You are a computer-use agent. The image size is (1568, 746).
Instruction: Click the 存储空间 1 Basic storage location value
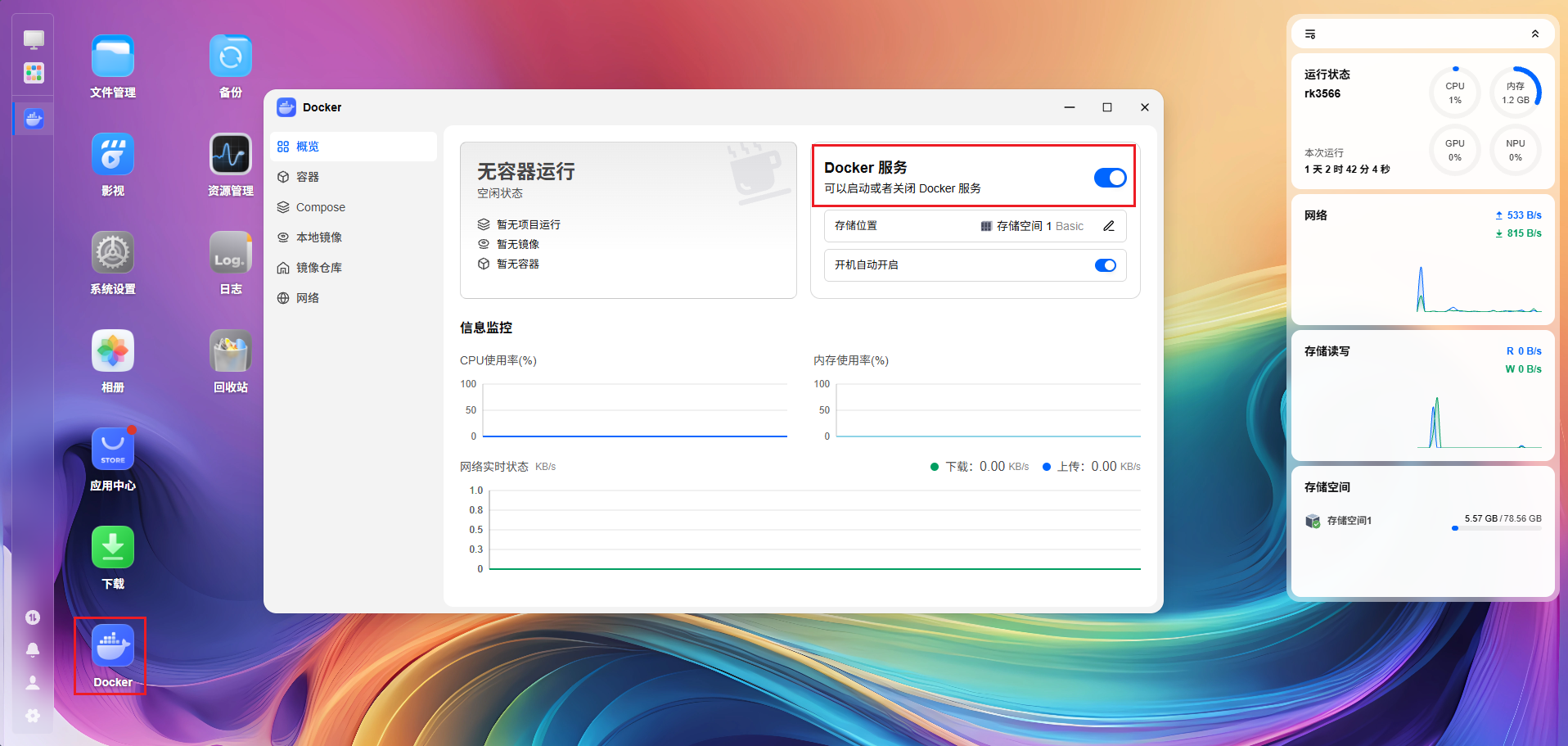[x=1033, y=226]
